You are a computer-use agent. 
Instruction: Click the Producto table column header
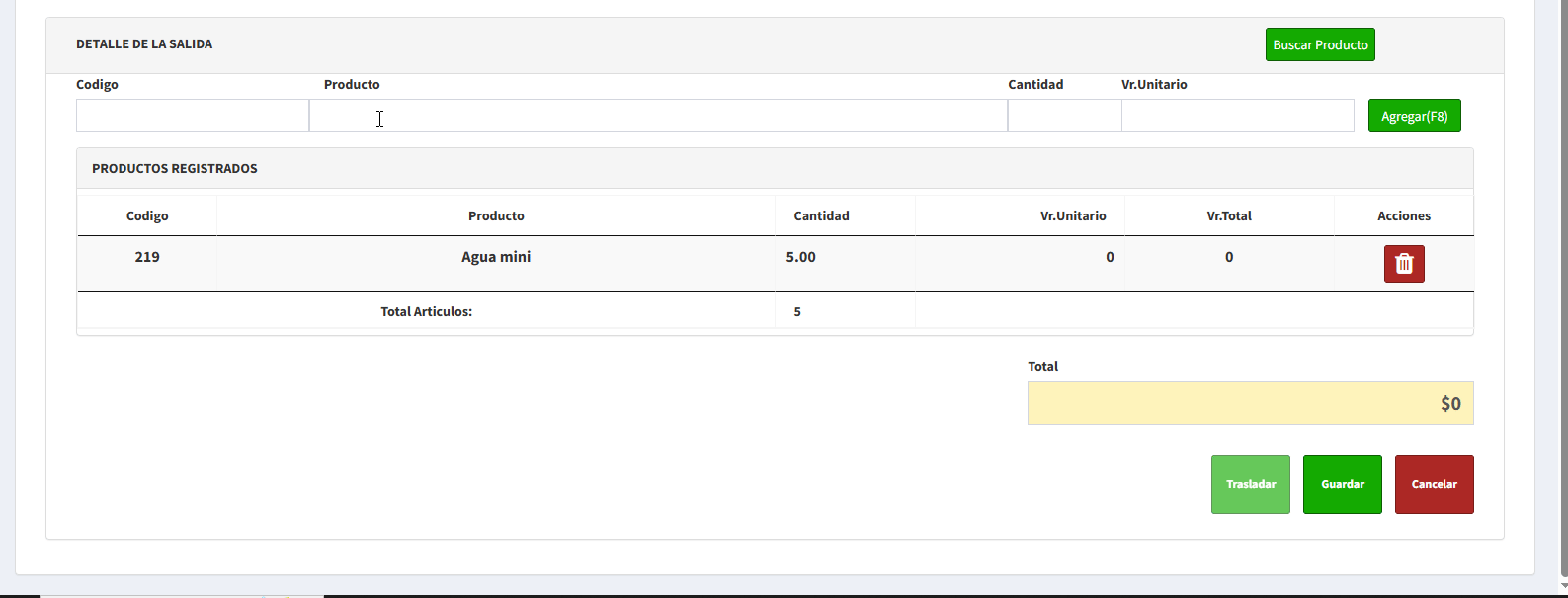496,215
